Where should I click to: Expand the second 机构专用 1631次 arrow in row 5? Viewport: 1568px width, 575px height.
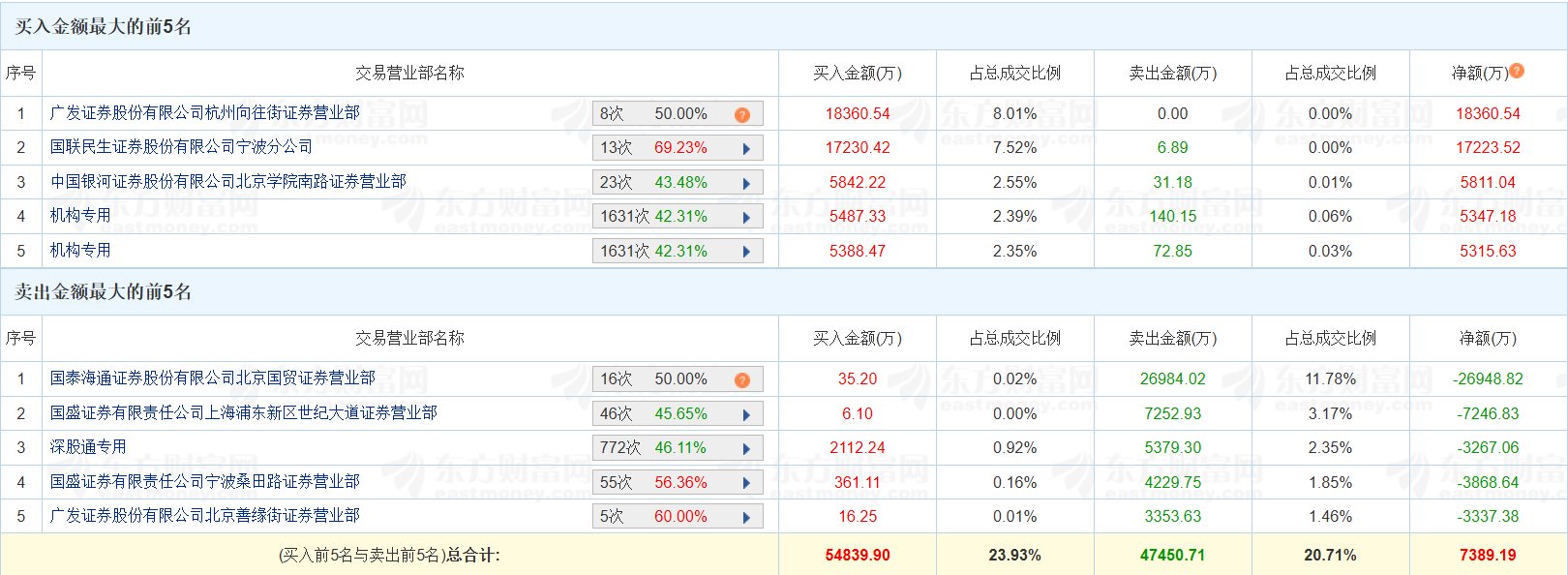[x=746, y=252]
